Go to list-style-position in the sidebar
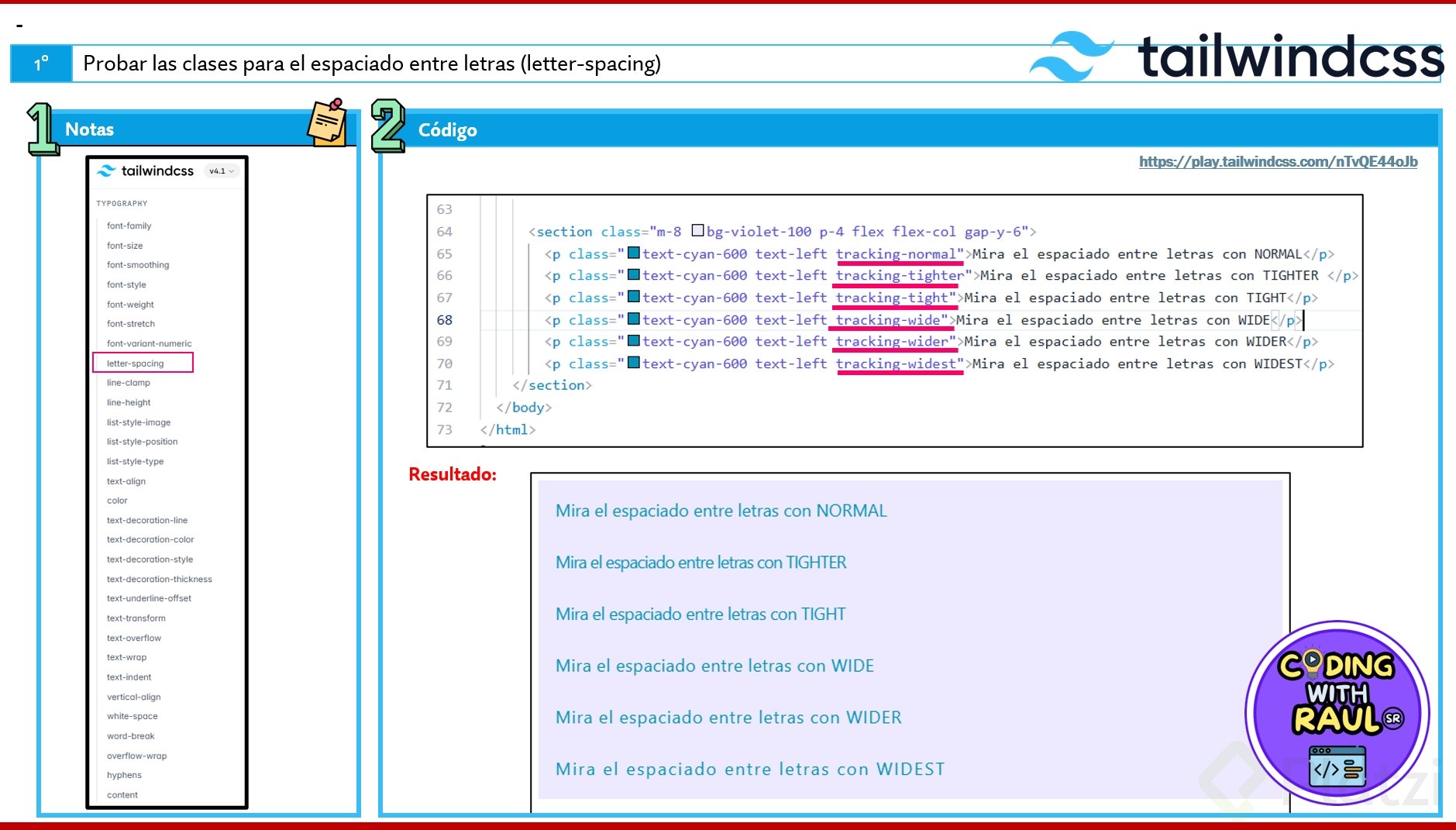 (142, 442)
